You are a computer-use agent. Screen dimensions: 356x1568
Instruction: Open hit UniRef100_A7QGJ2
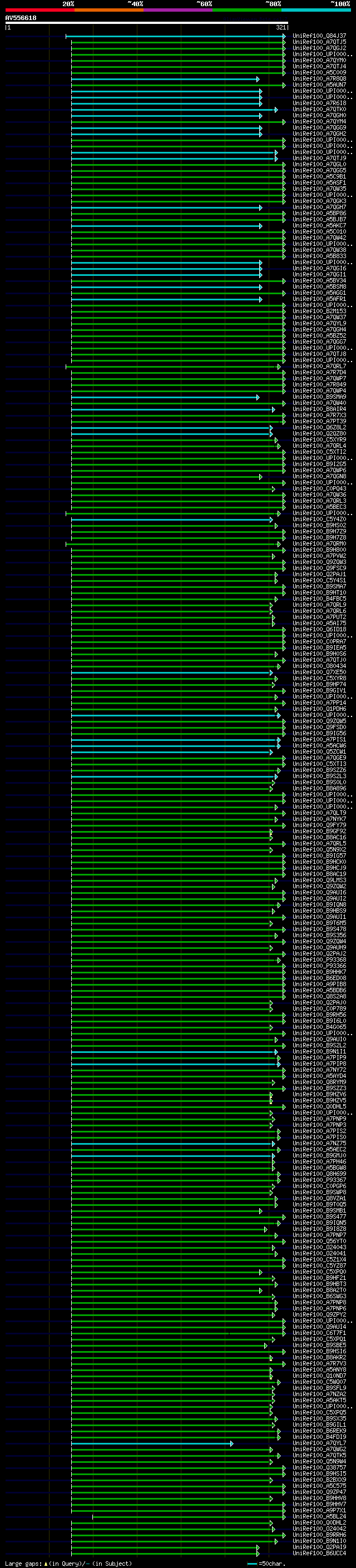click(x=319, y=48)
